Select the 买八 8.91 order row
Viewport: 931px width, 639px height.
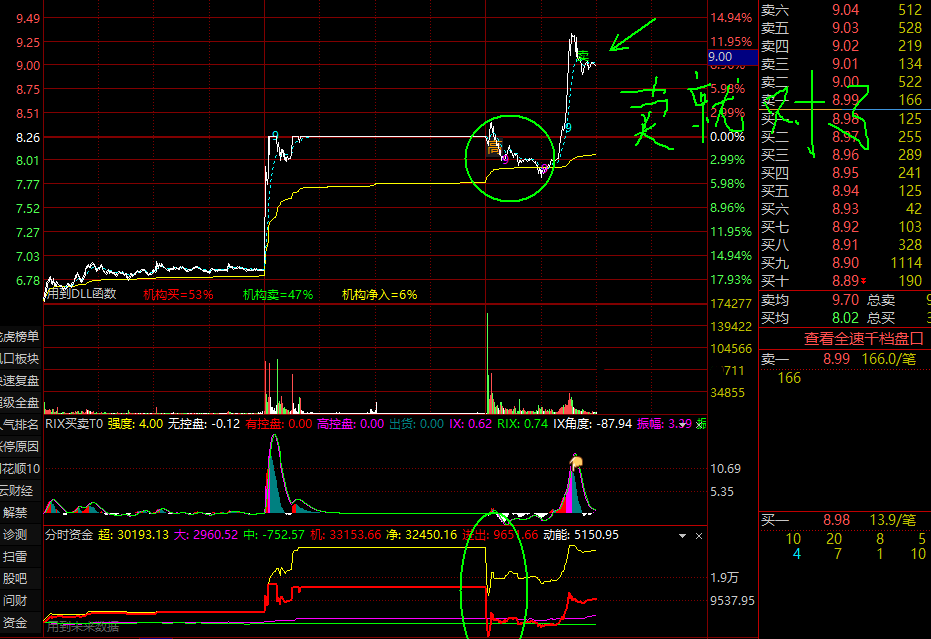point(845,245)
